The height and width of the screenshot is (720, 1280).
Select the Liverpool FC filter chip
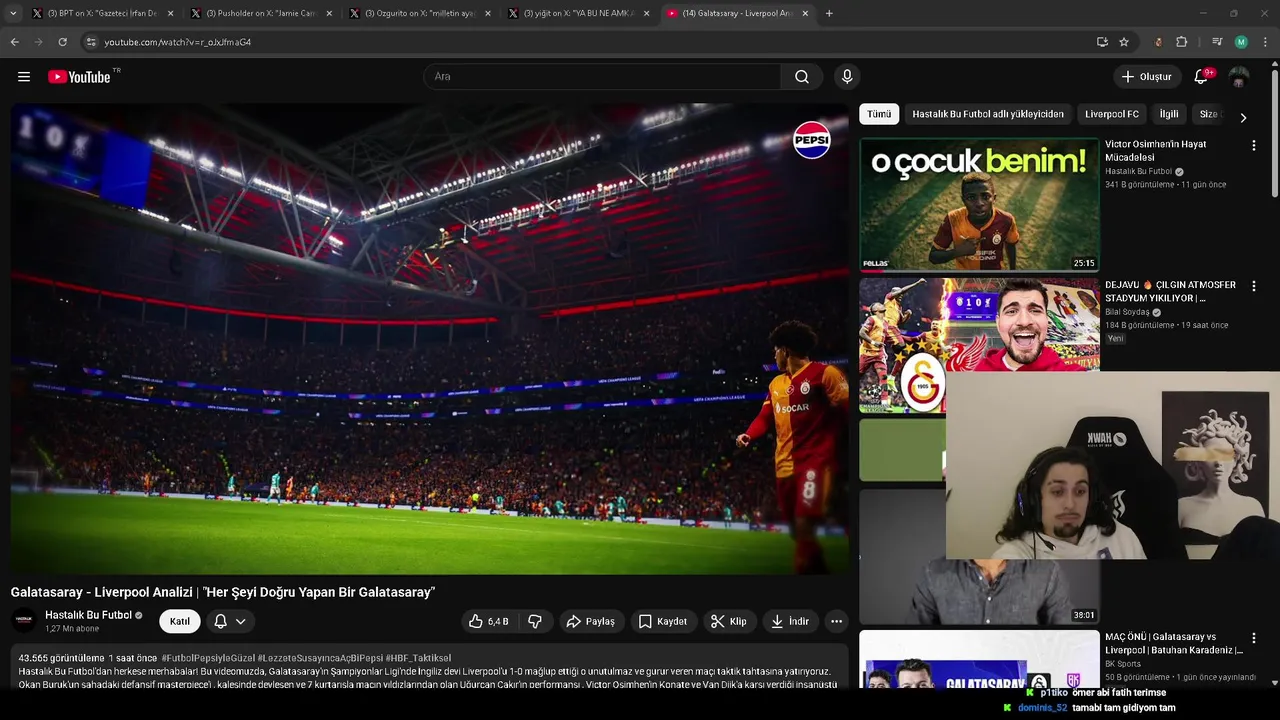point(1112,114)
